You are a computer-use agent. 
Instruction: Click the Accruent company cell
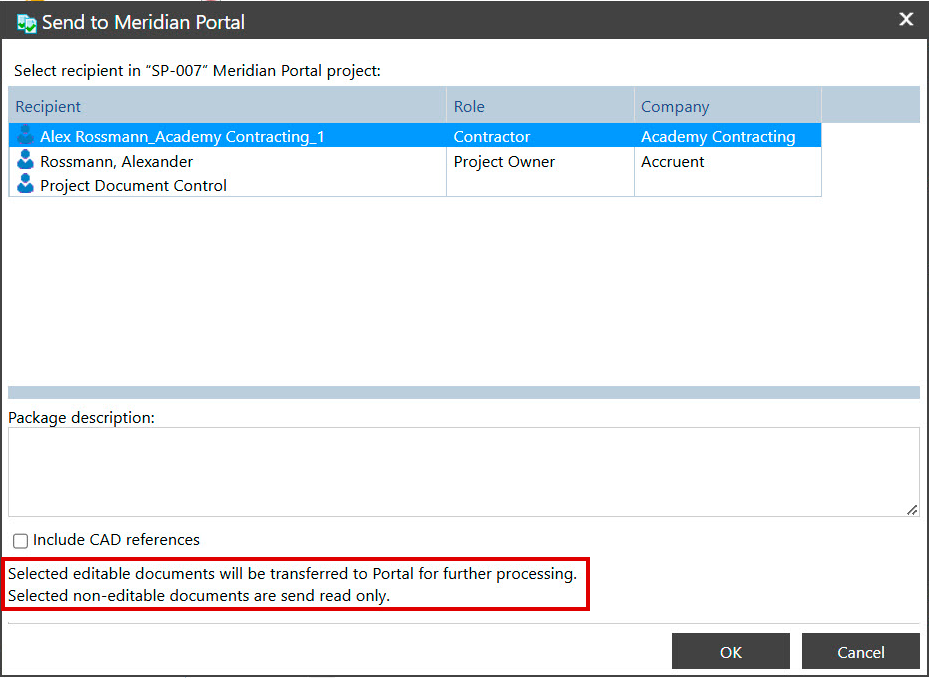(x=672, y=161)
